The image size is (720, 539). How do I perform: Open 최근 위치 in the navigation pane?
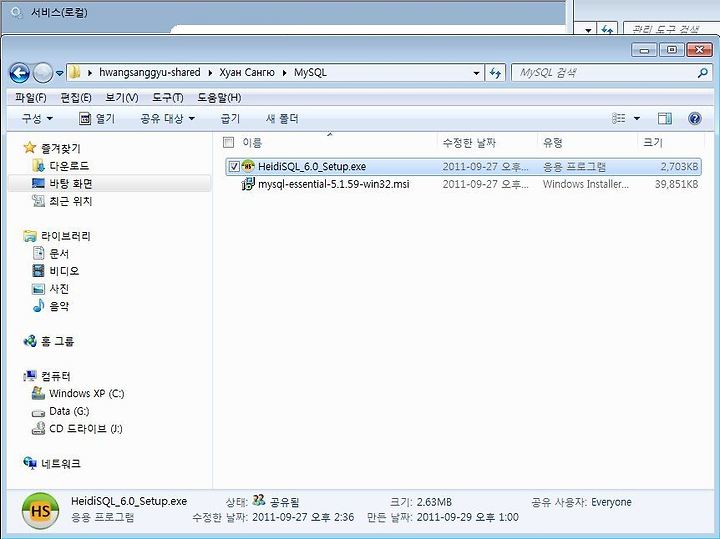coord(71,201)
